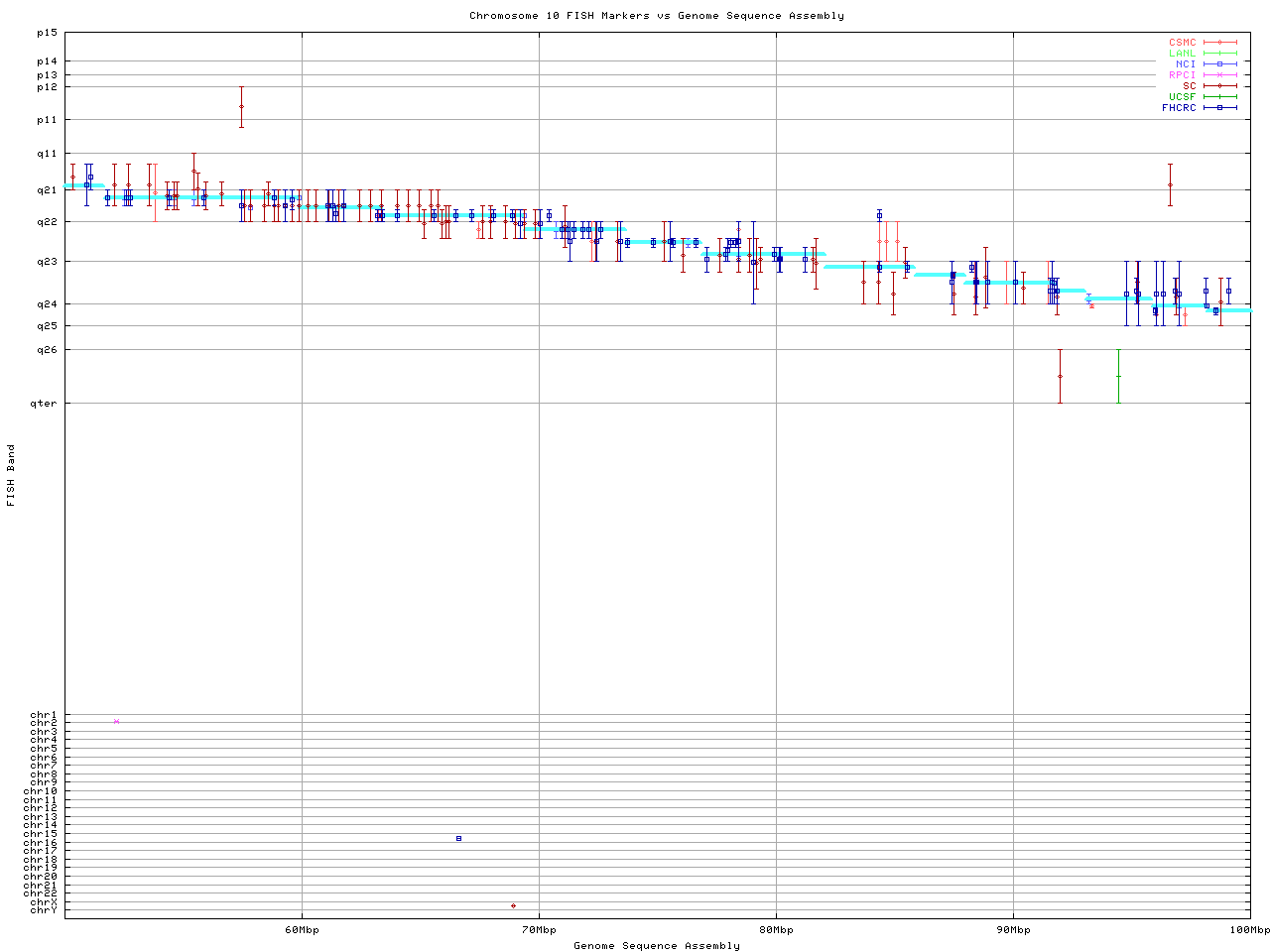Screen dimensions: 1270x952
Task: Select the magenta data point on the chr2 row
Action: (116, 722)
